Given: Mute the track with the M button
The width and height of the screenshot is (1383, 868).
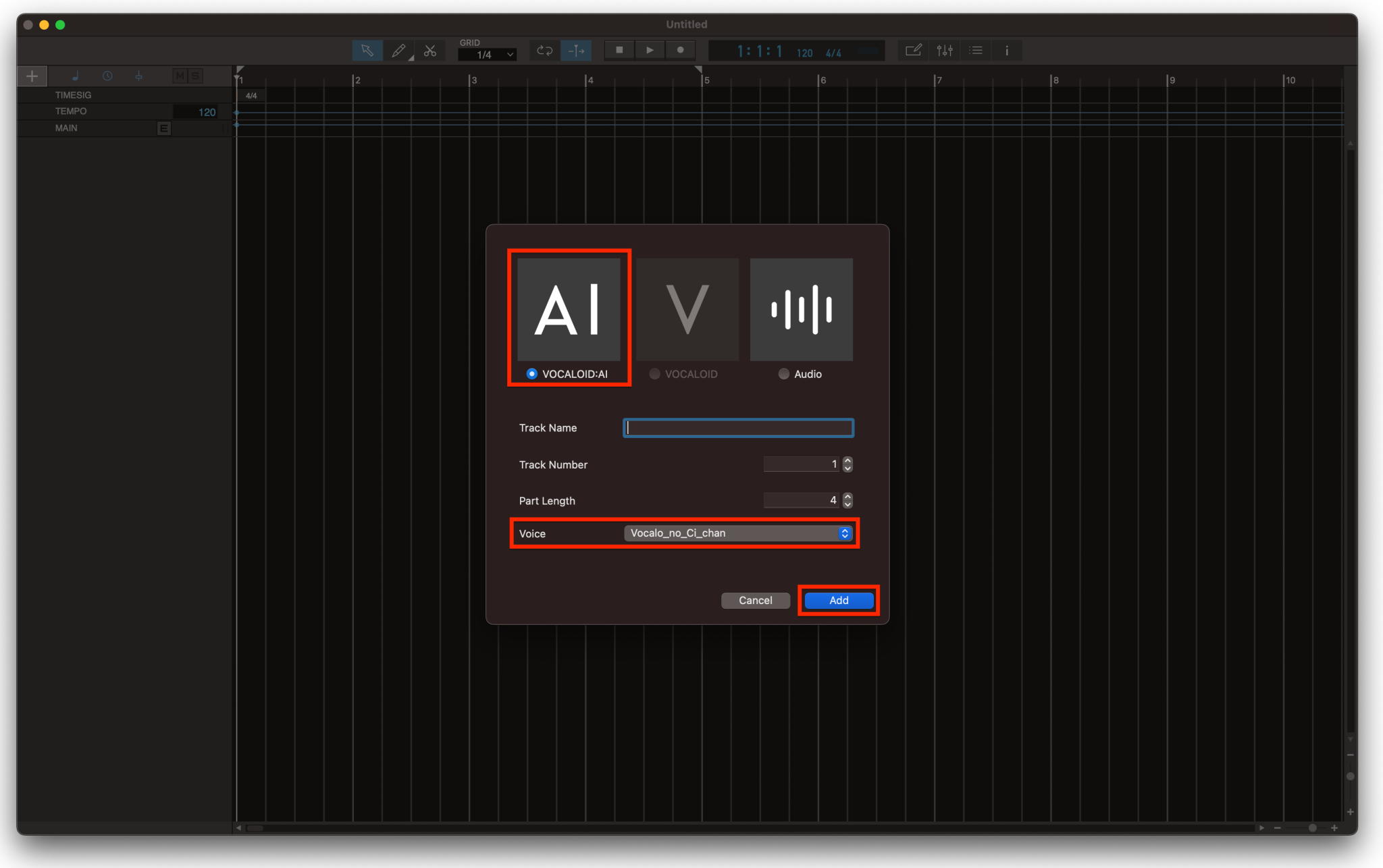Looking at the screenshot, I should point(178,76).
